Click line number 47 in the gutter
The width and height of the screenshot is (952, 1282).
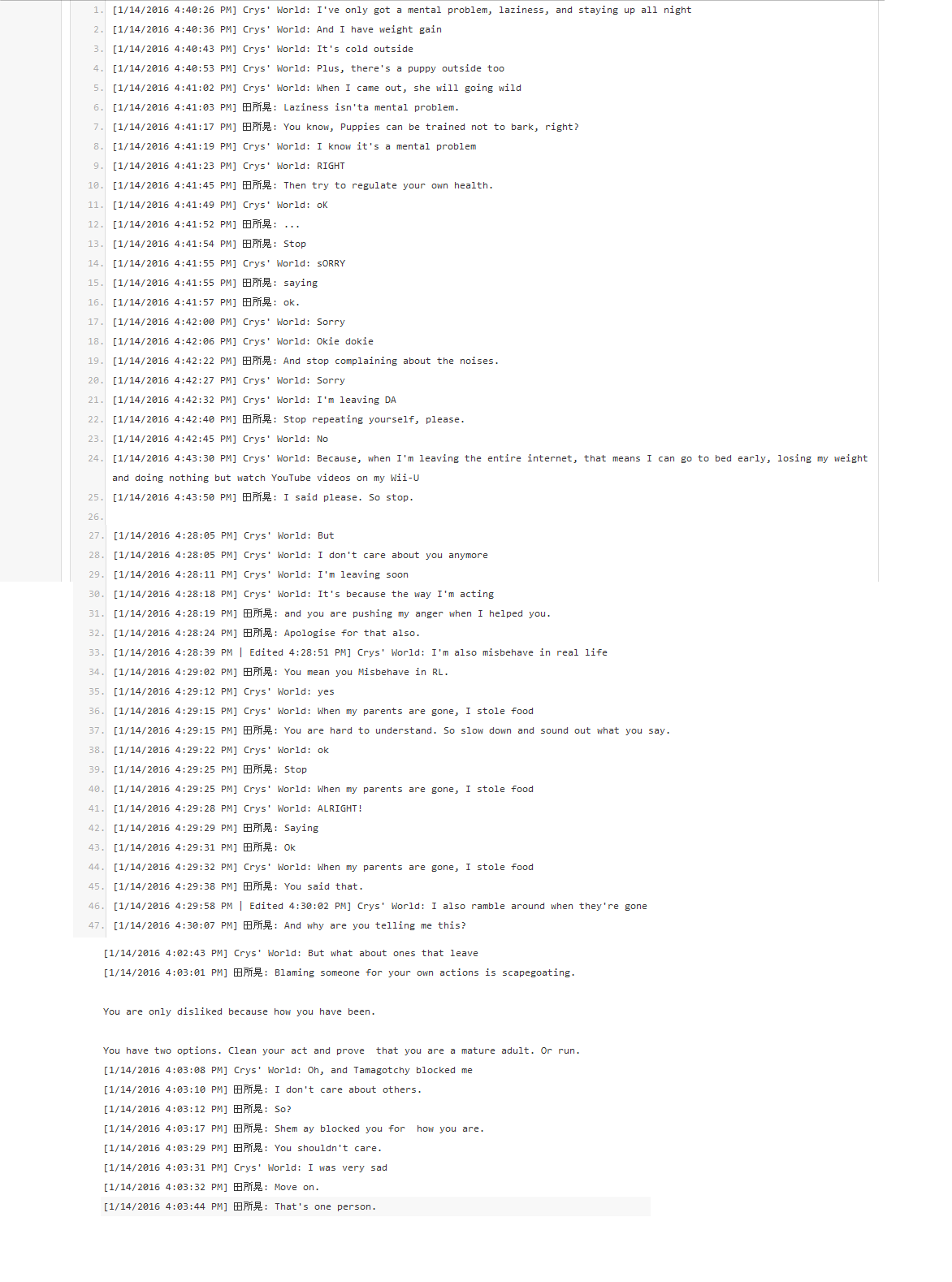coord(96,925)
